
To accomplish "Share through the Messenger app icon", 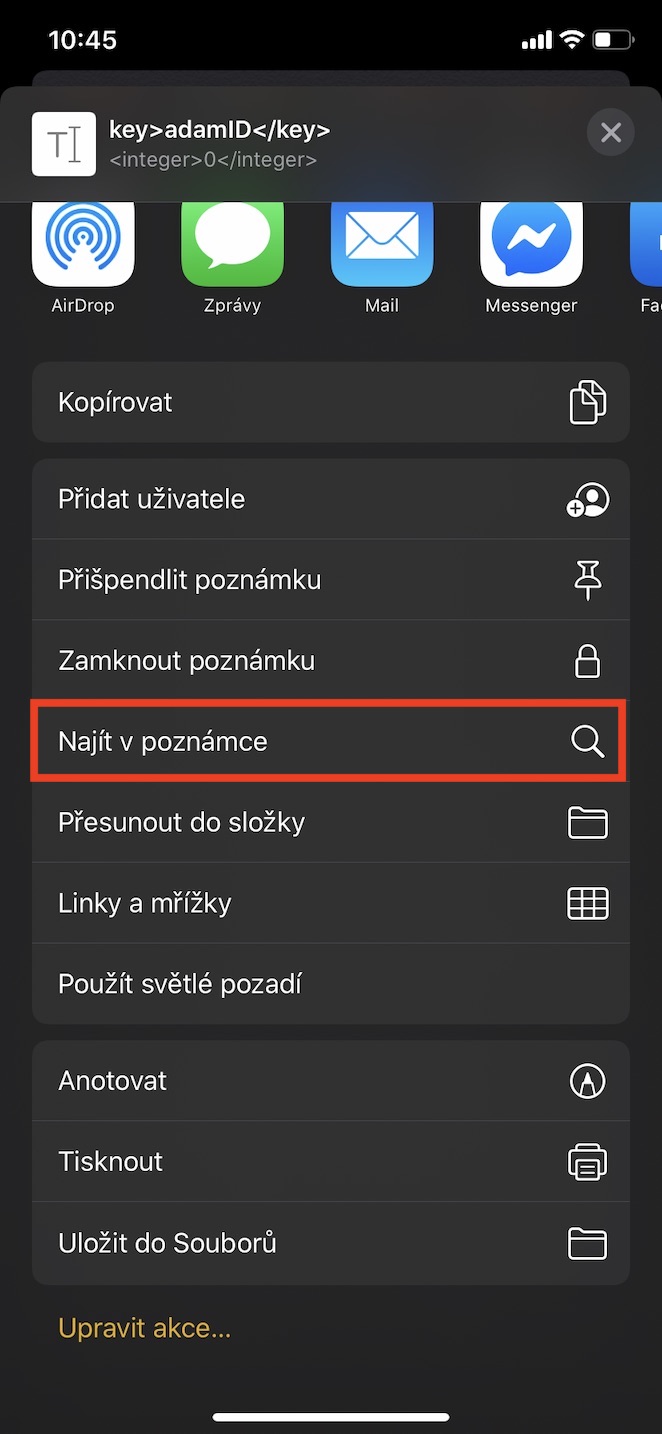I will pyautogui.click(x=531, y=245).
